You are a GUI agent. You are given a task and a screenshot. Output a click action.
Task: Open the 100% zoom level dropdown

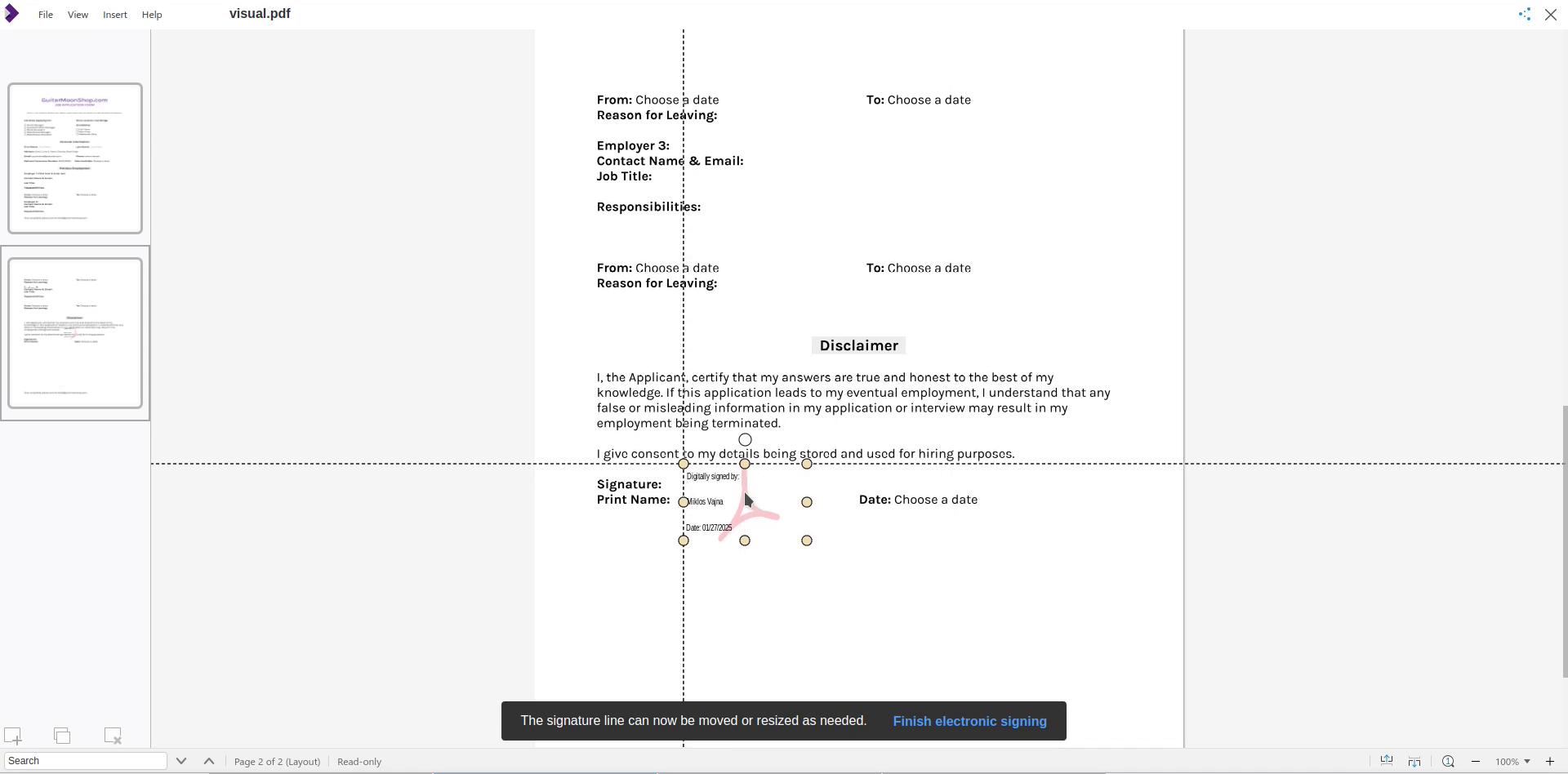coord(1512,762)
